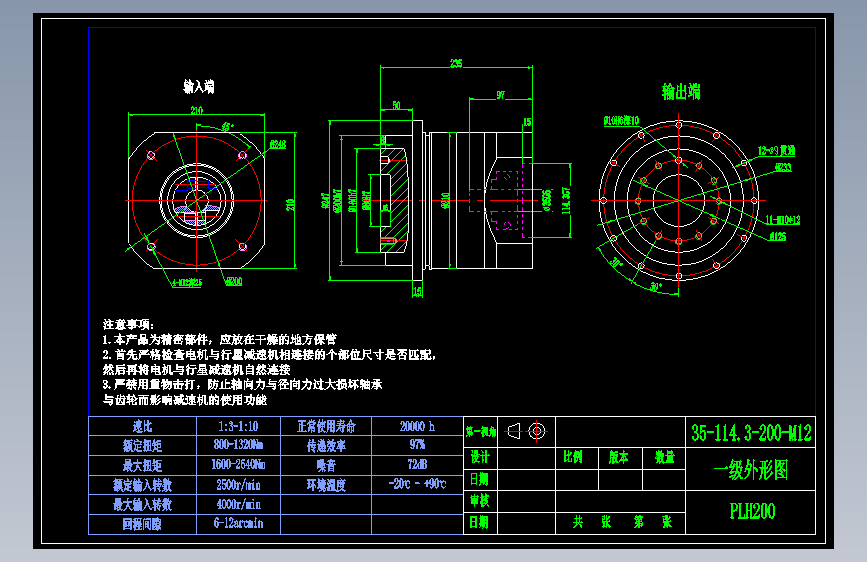Click note 2 about checking 电机 dimensions
867x562 pixels.
pyautogui.click(x=269, y=362)
